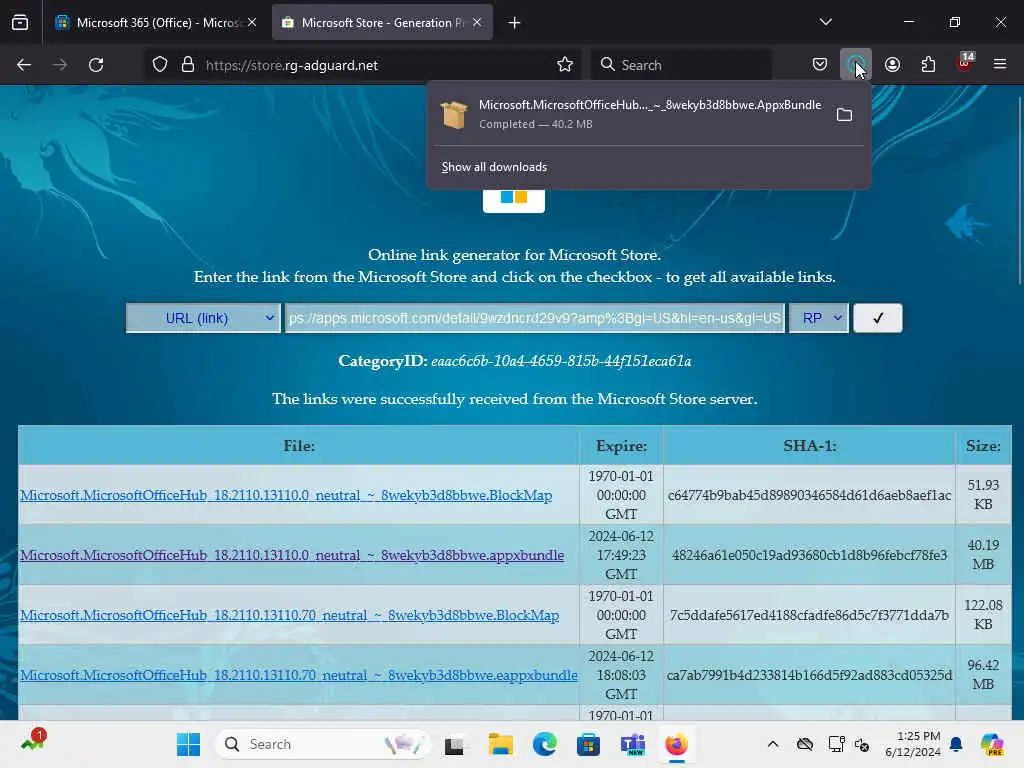This screenshot has height=768, width=1024.
Task: Open the Windows Start menu
Action: click(x=189, y=744)
